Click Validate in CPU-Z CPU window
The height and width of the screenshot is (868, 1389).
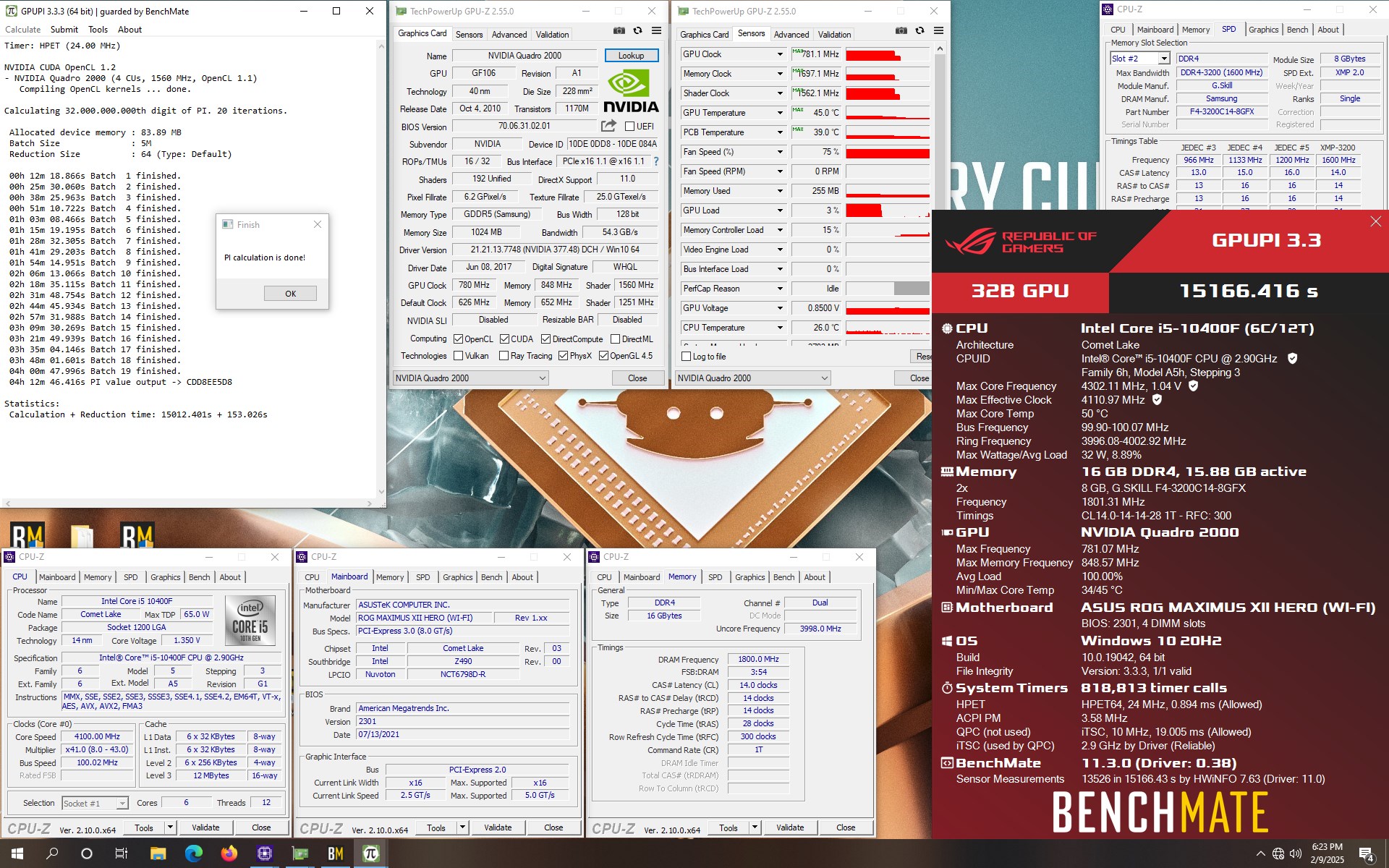pyautogui.click(x=205, y=827)
